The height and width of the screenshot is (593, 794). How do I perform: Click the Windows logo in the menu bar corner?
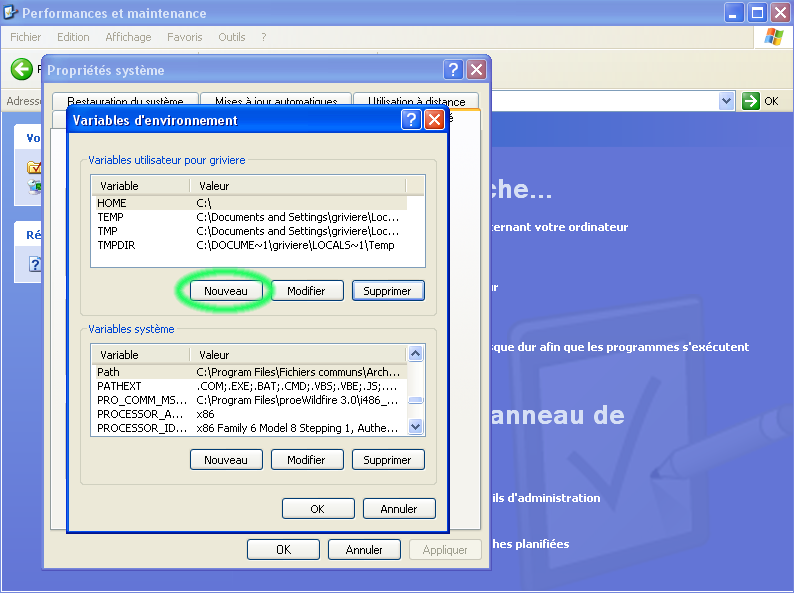tap(773, 37)
